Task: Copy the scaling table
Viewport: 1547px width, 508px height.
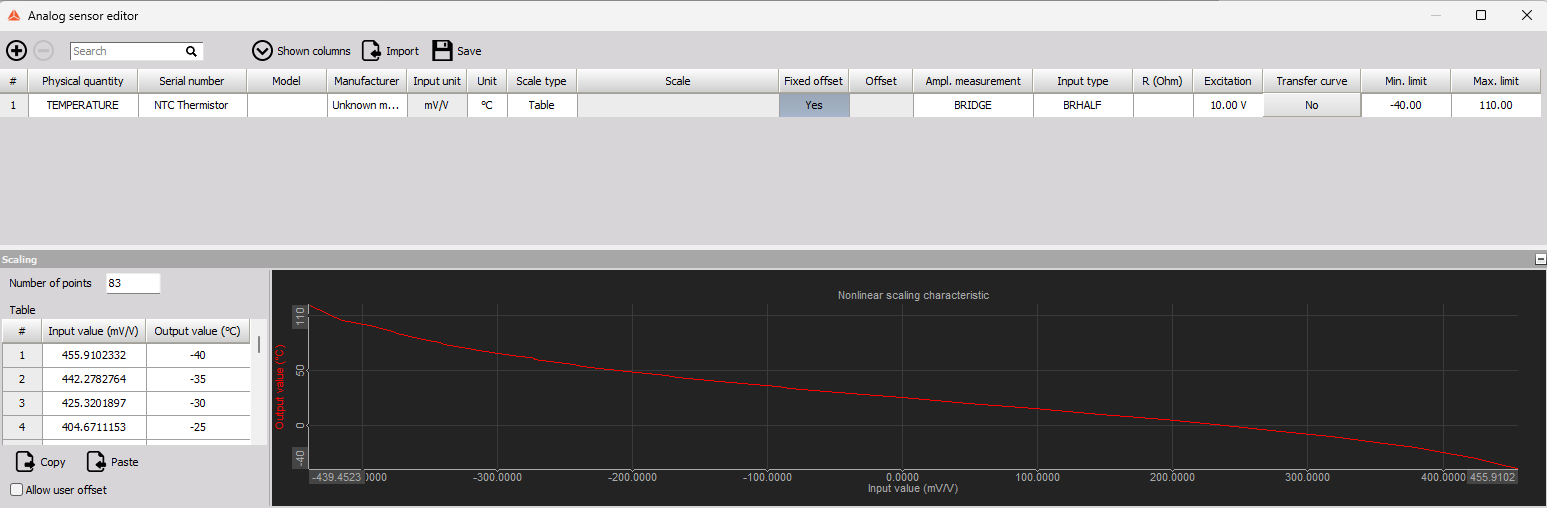Action: [41, 462]
